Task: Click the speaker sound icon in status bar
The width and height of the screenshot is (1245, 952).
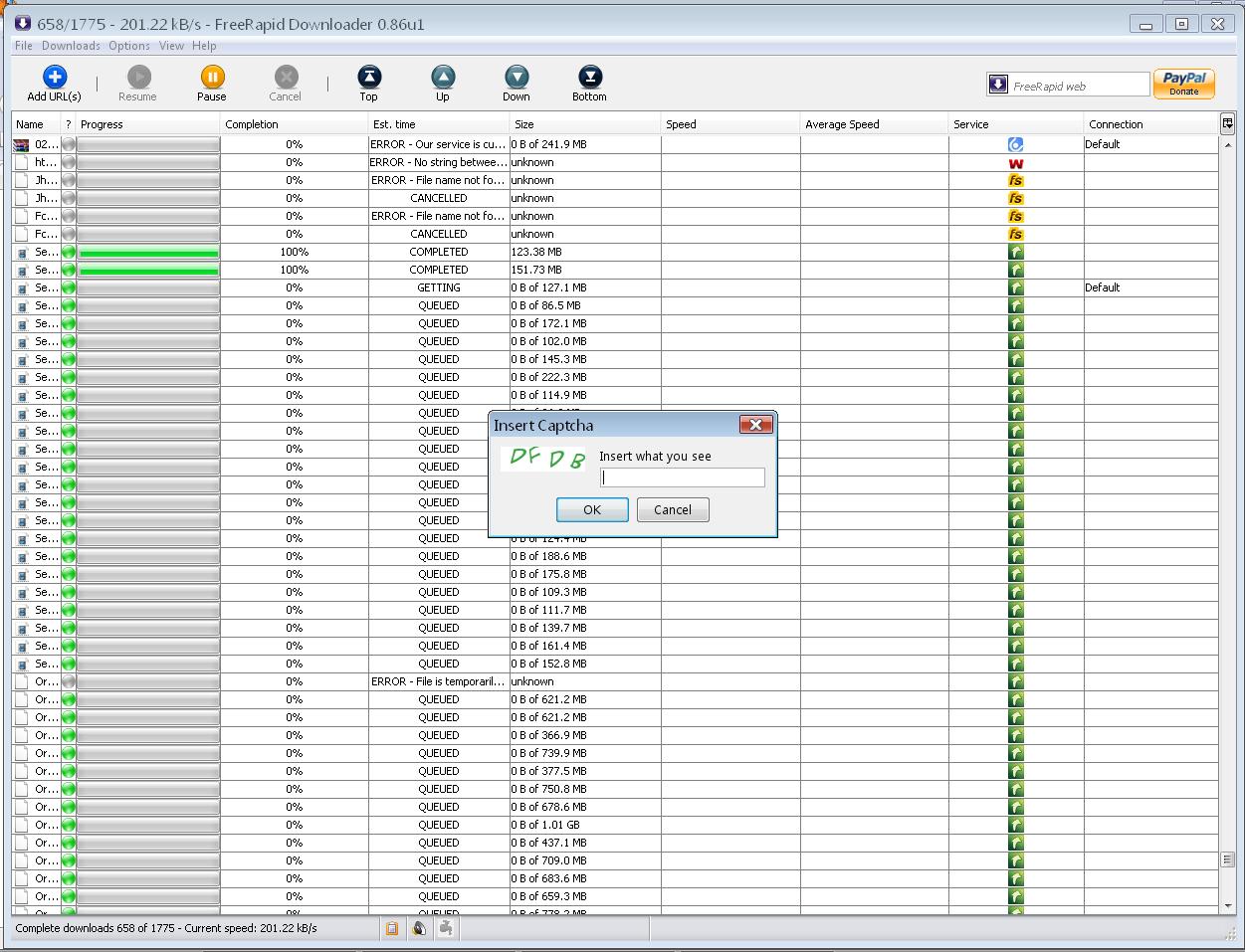Action: [x=419, y=928]
